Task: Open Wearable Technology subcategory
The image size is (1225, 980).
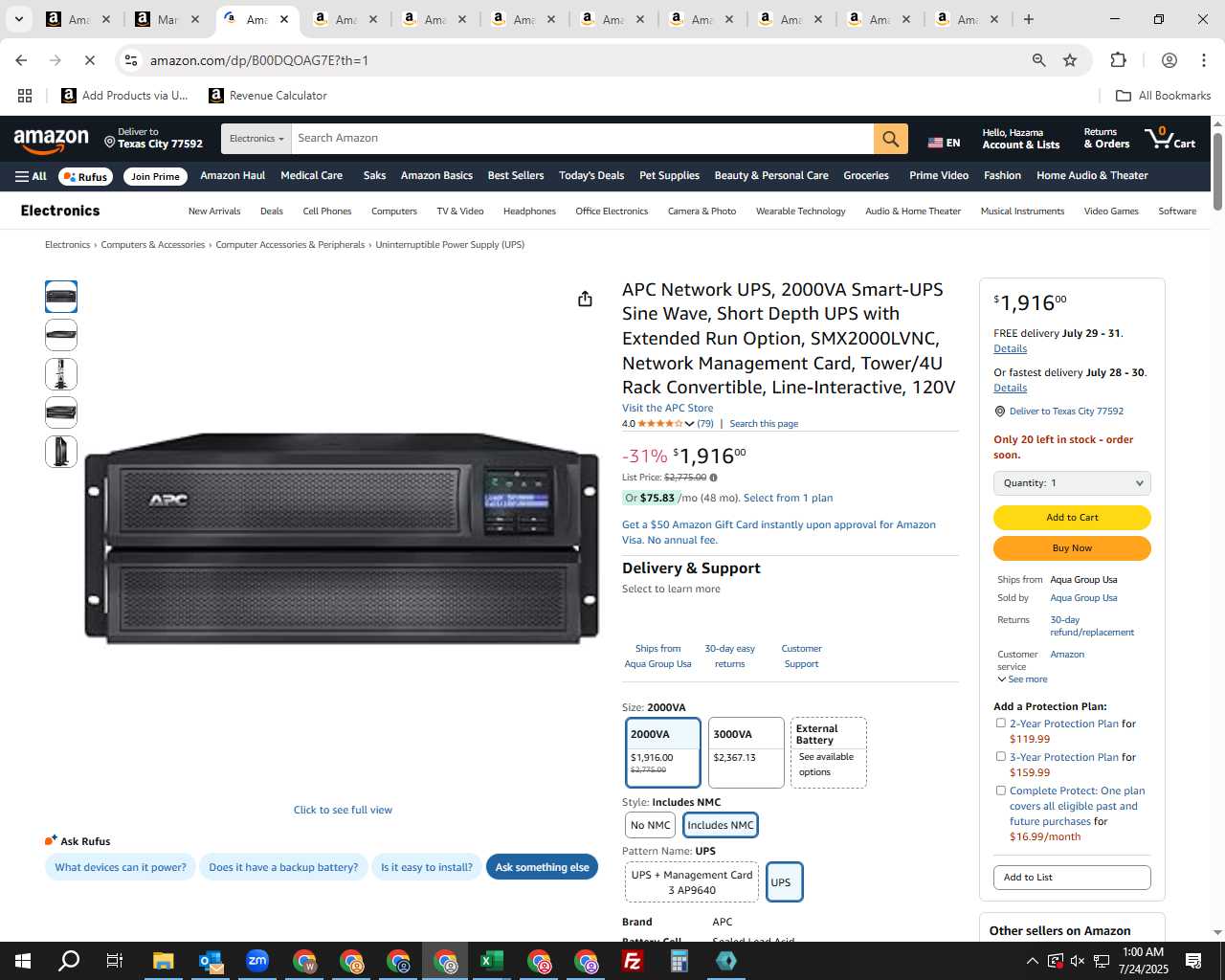Action: (801, 212)
